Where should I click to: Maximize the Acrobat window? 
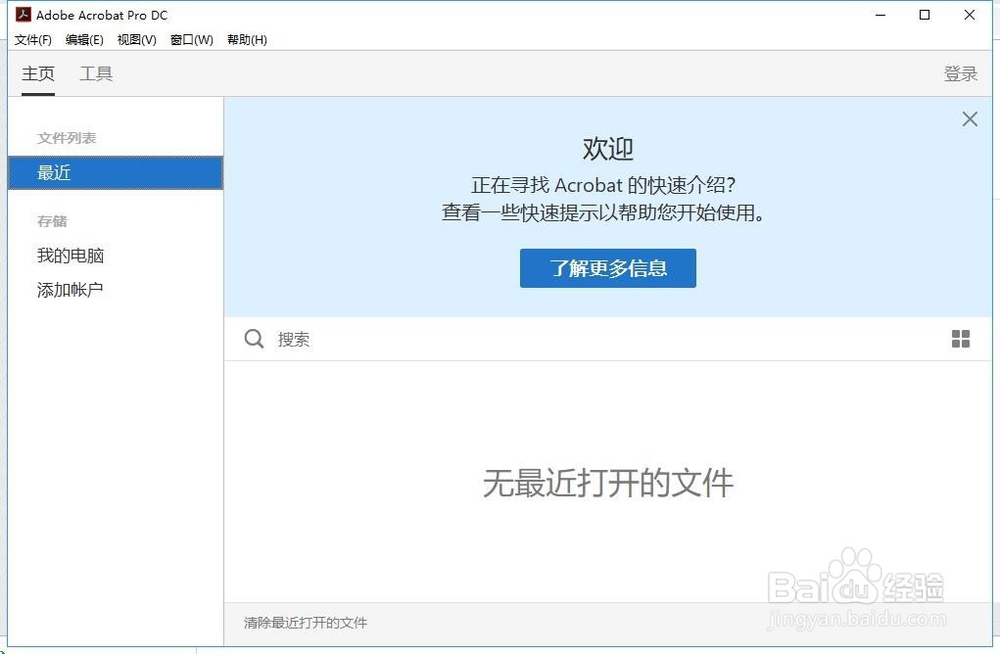pyautogui.click(x=924, y=15)
